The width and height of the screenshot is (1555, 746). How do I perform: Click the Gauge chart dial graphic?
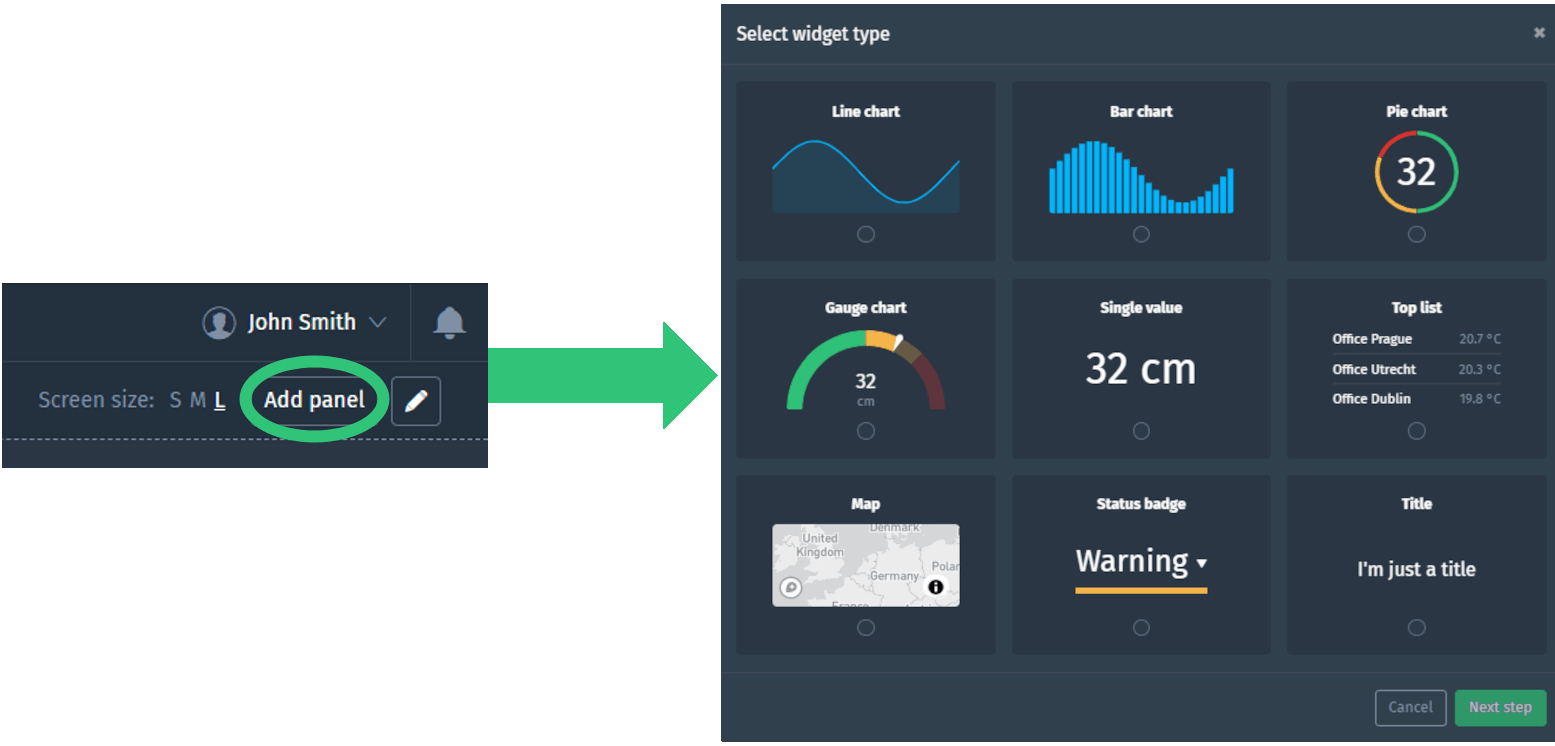865,370
